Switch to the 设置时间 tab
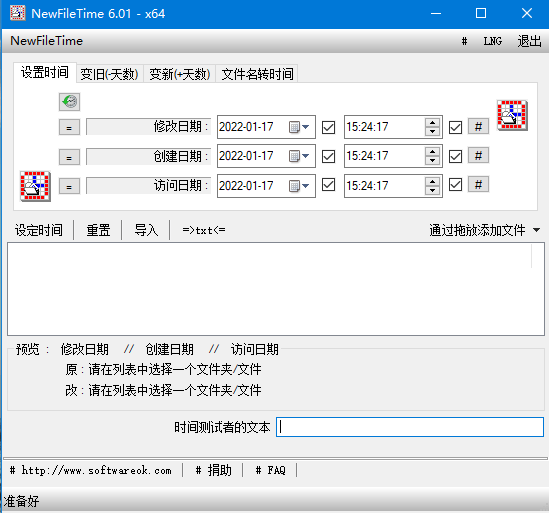Screen dimensions: 549x513 [x=45, y=72]
